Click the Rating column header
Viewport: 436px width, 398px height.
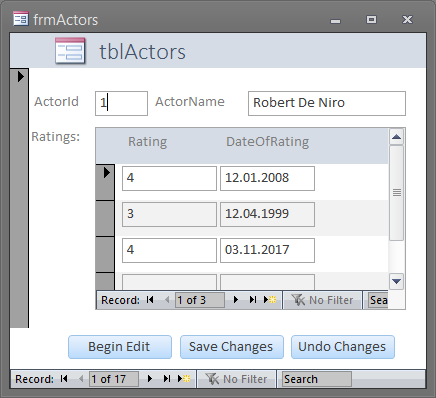[147, 142]
